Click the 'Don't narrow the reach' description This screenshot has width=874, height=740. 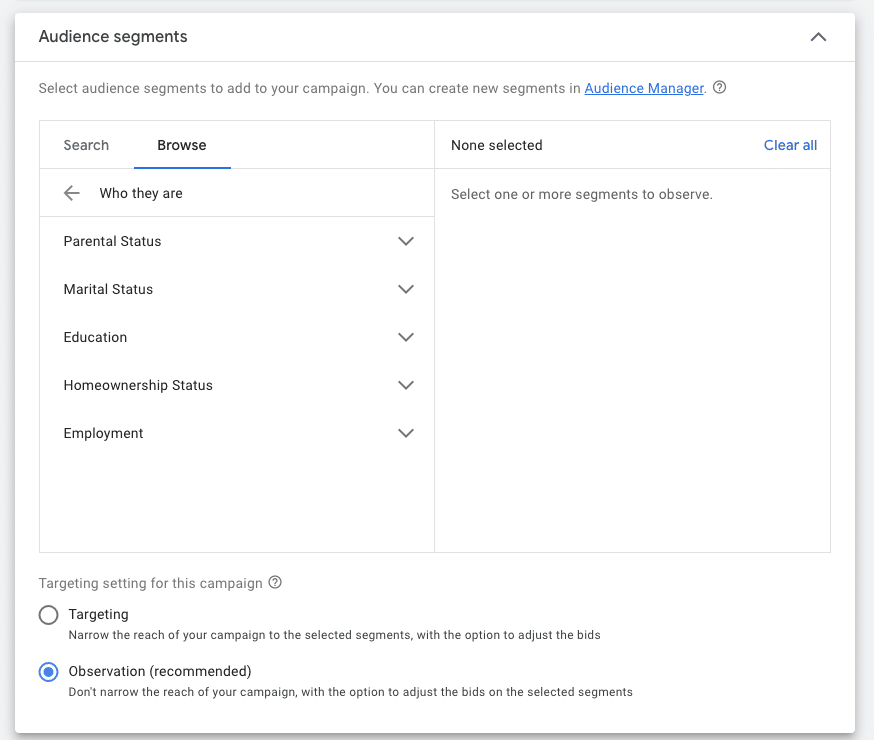coord(351,692)
